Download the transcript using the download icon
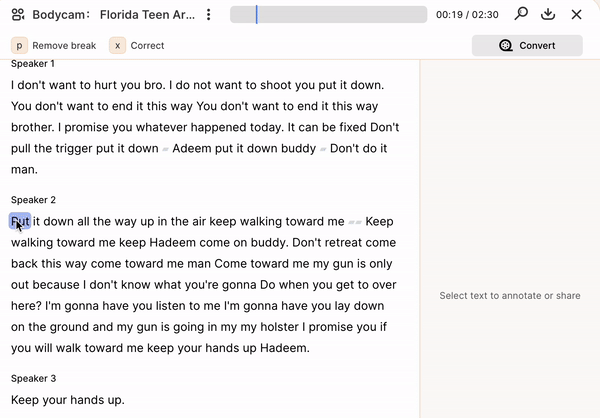The height and width of the screenshot is (418, 600). tap(548, 14)
